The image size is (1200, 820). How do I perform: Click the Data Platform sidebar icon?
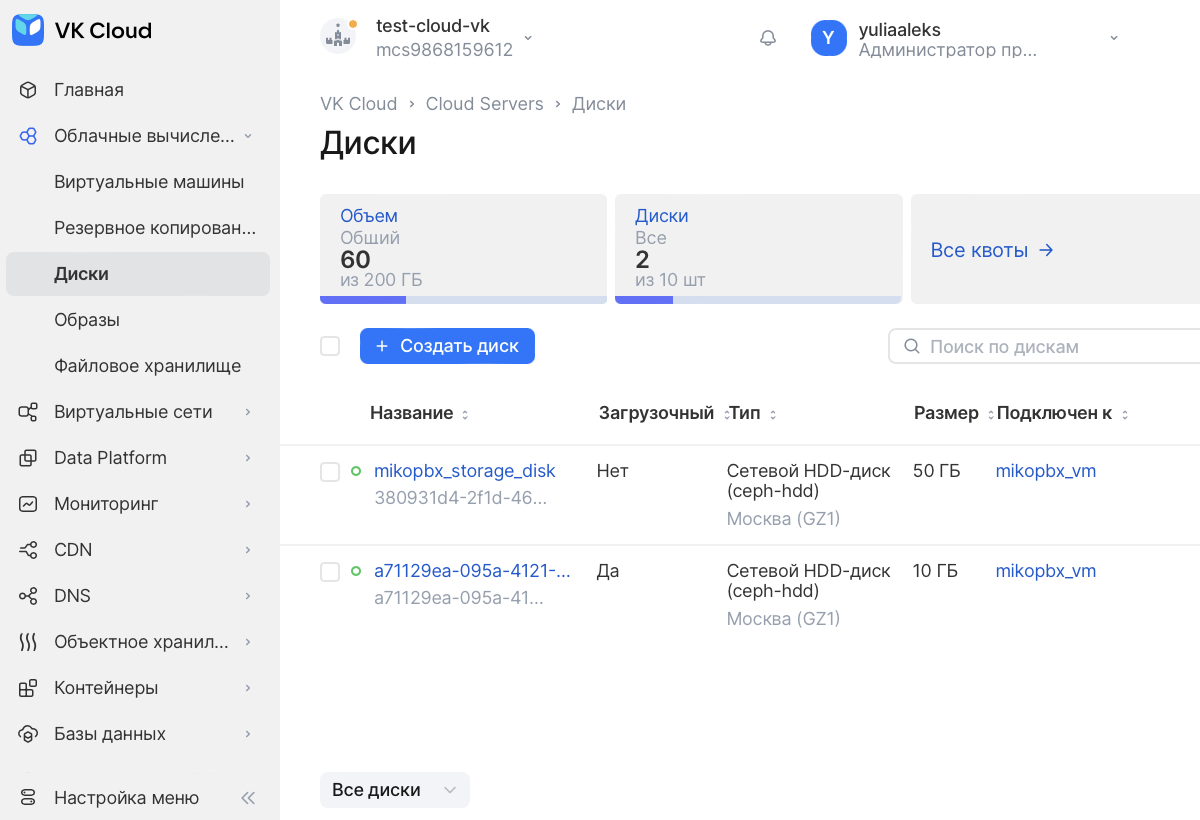click(28, 458)
